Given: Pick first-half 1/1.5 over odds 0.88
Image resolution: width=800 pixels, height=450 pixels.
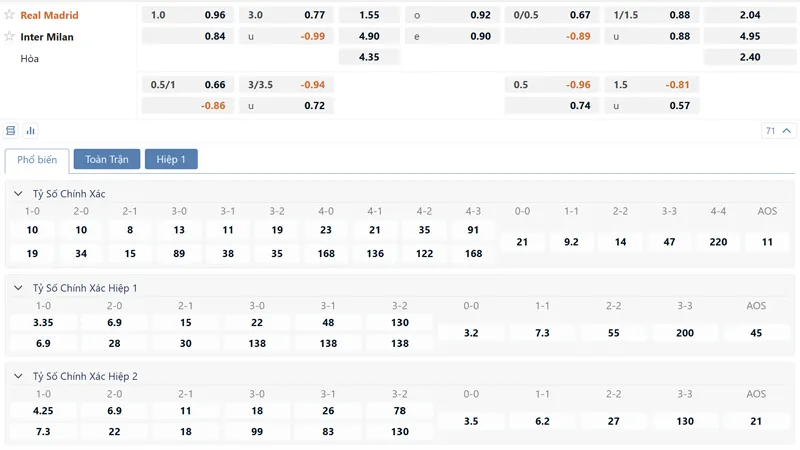Looking at the screenshot, I should click(652, 15).
